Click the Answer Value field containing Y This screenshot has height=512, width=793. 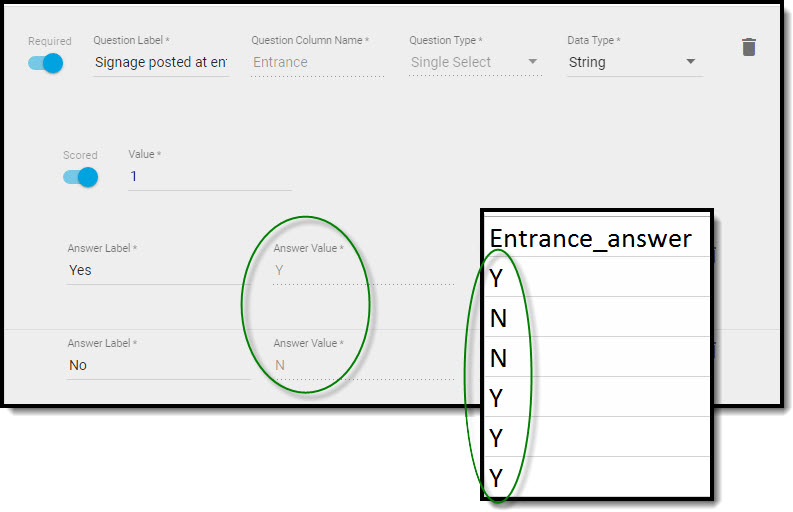(363, 270)
